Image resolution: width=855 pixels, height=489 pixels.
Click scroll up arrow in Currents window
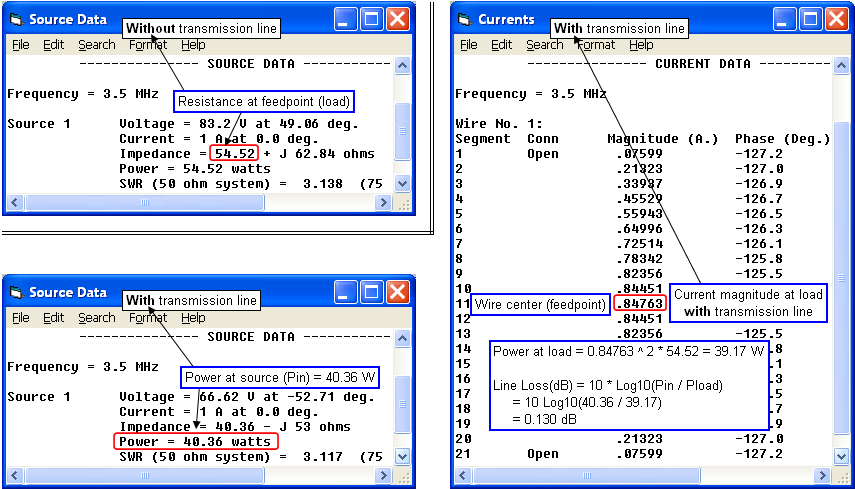point(834,65)
